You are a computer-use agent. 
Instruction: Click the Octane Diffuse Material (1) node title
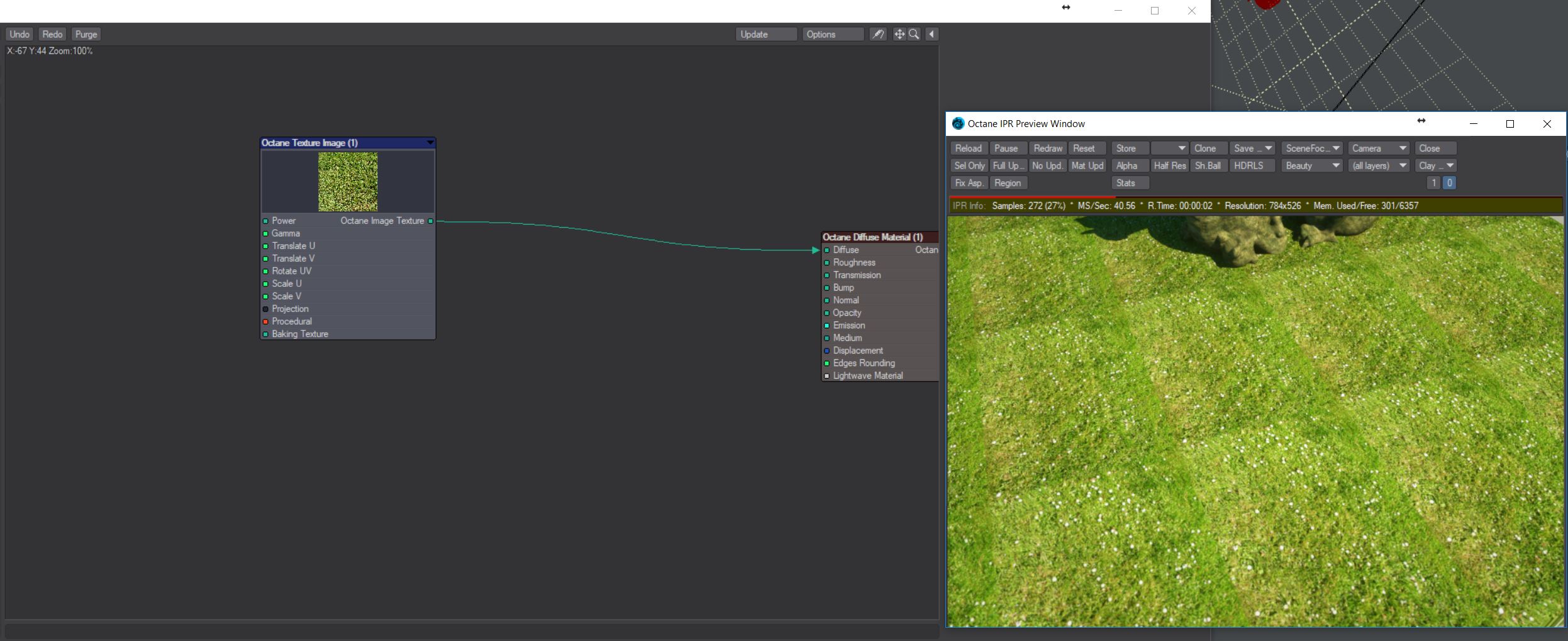(x=873, y=237)
